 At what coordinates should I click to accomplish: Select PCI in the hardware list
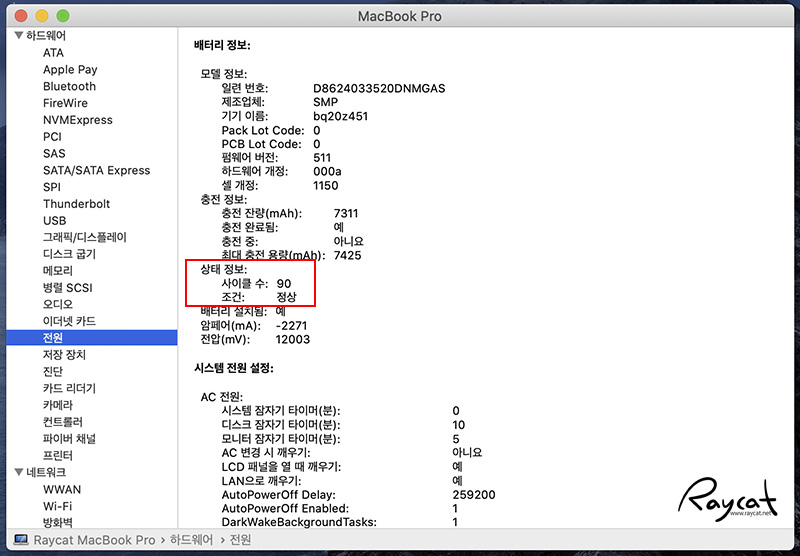[52, 137]
